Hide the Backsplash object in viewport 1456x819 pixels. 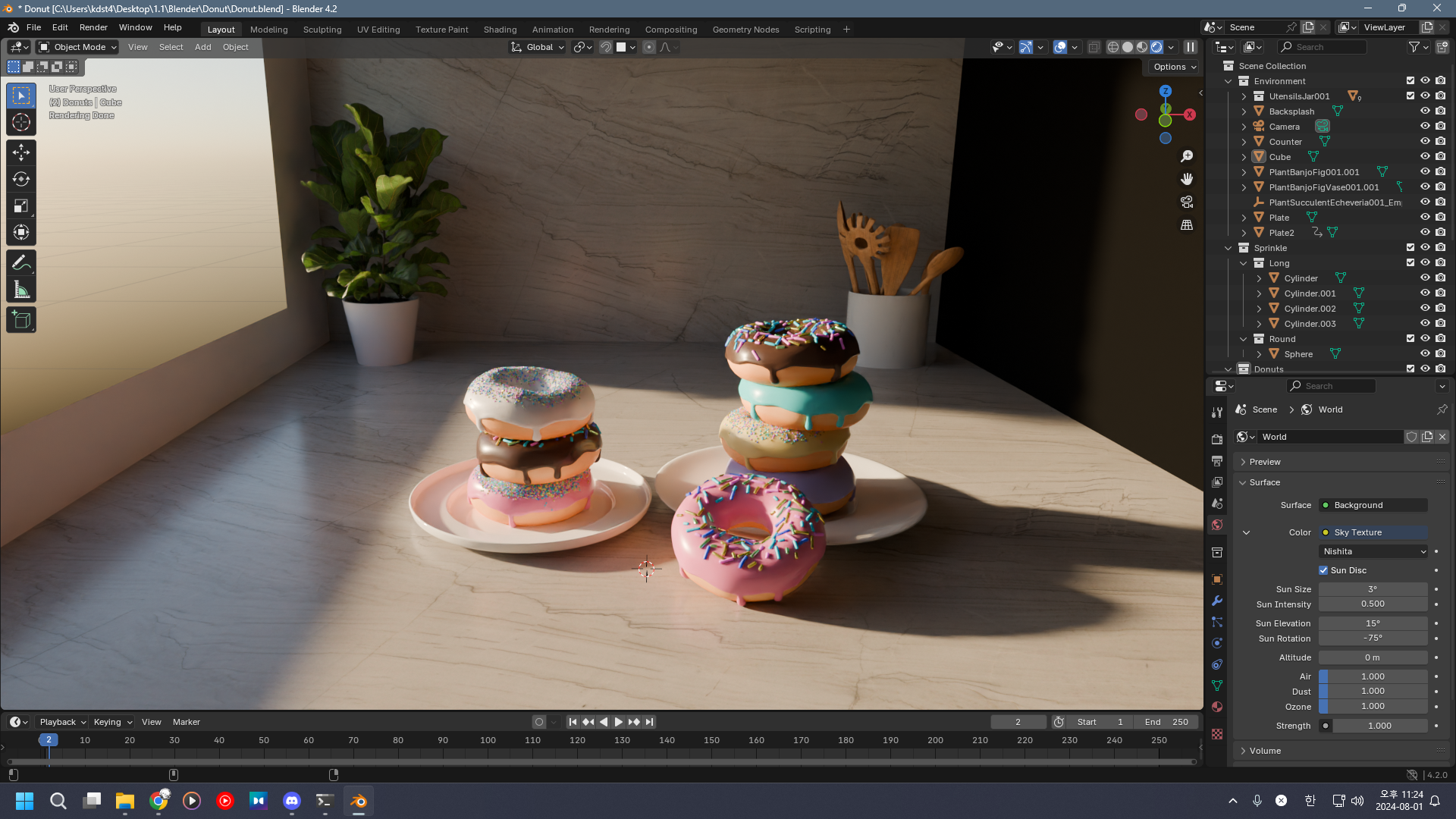(x=1425, y=111)
